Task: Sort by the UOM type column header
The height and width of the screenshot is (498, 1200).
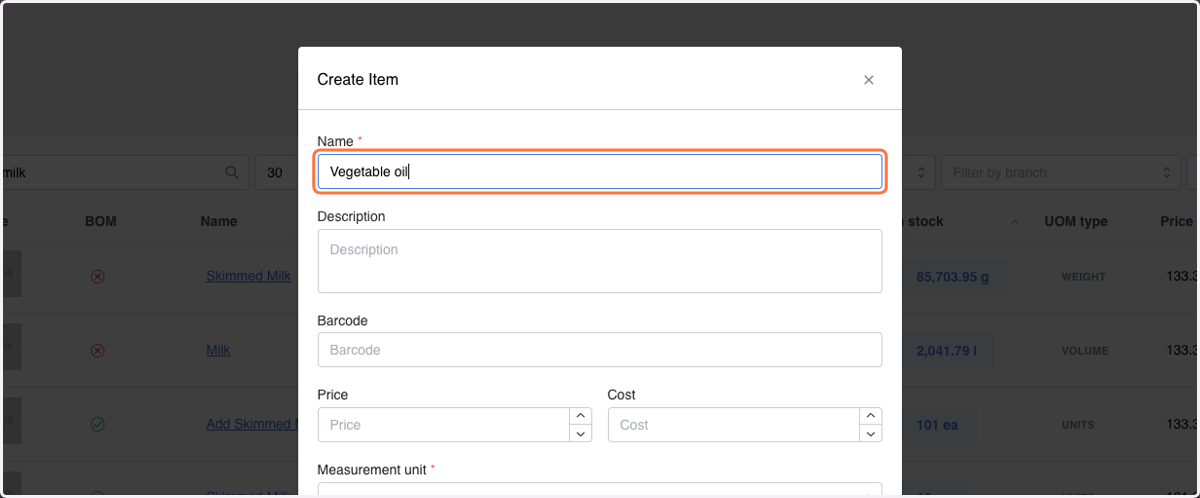Action: [1076, 221]
